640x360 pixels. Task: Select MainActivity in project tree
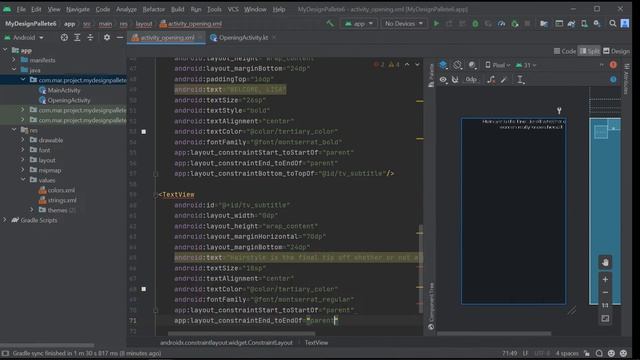(x=60, y=90)
